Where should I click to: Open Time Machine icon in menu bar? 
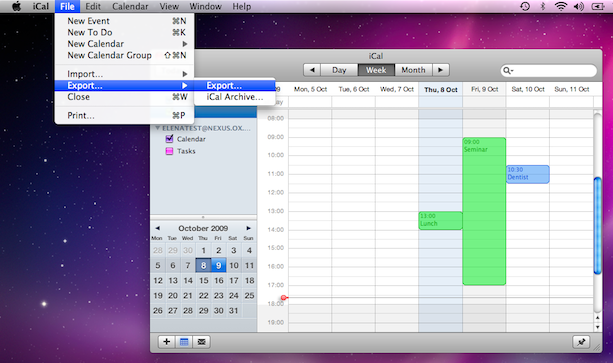coord(525,6)
